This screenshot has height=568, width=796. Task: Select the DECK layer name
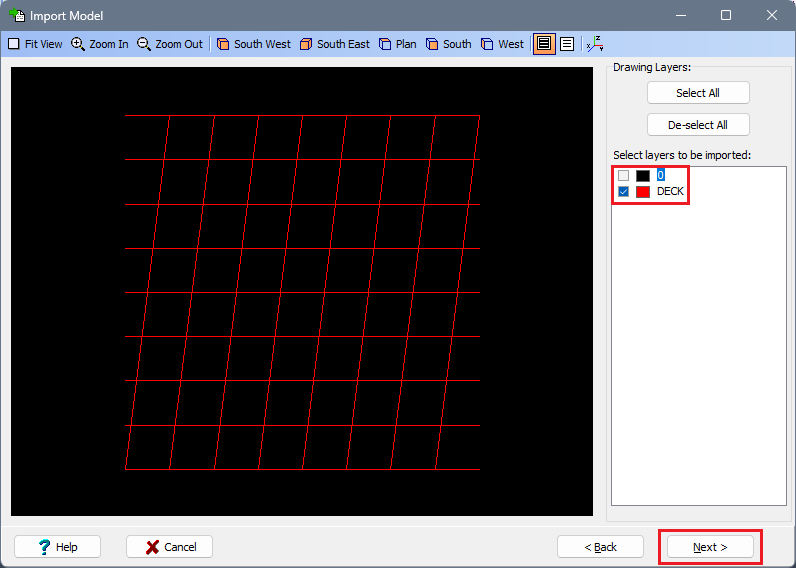pos(670,192)
